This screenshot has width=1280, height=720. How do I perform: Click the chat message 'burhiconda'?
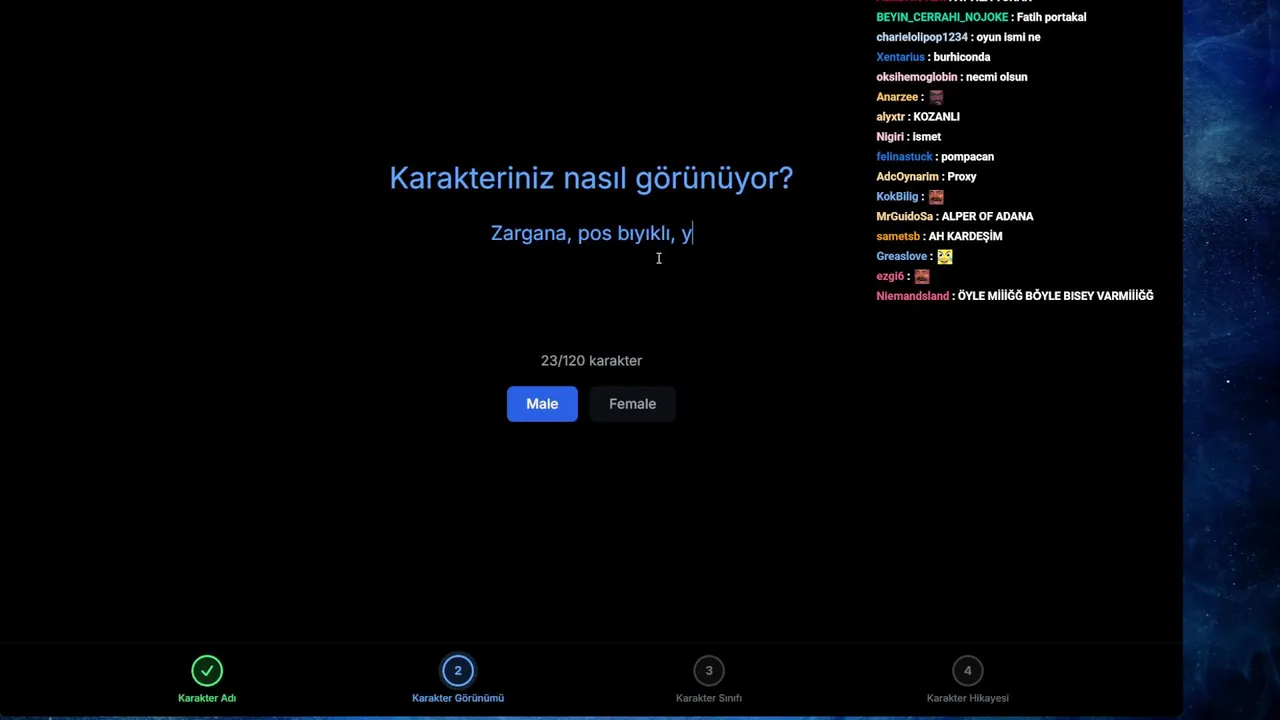962,57
